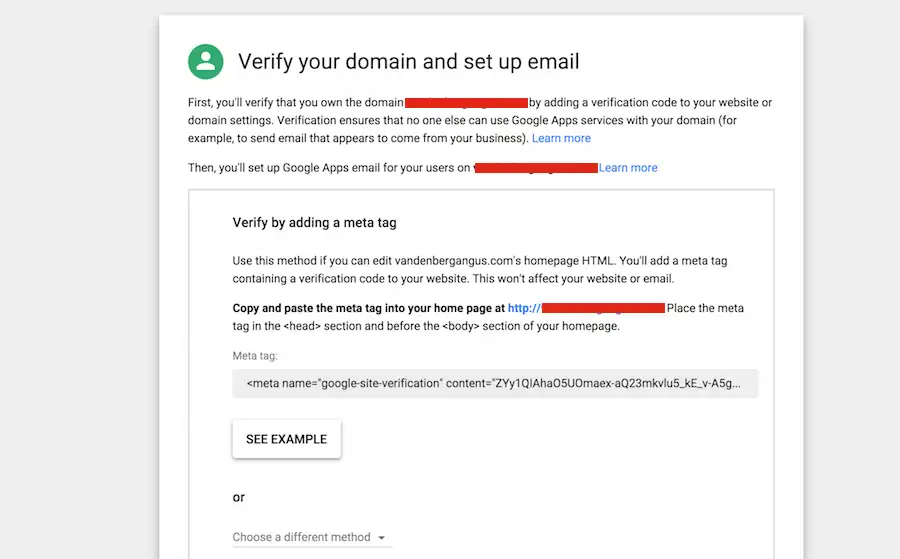Click the arrow beside Choose a different method
This screenshot has width=900, height=559.
click(382, 538)
